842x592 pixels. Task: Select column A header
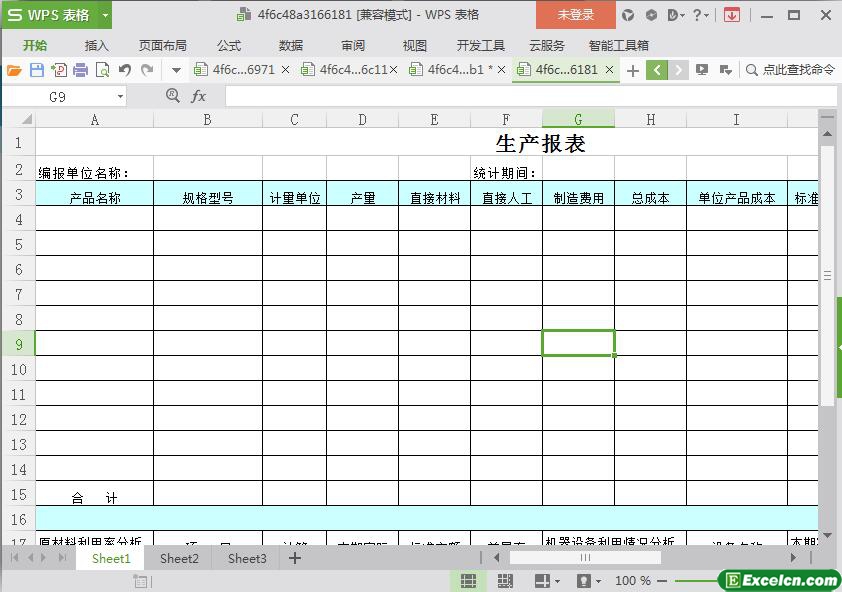point(95,119)
